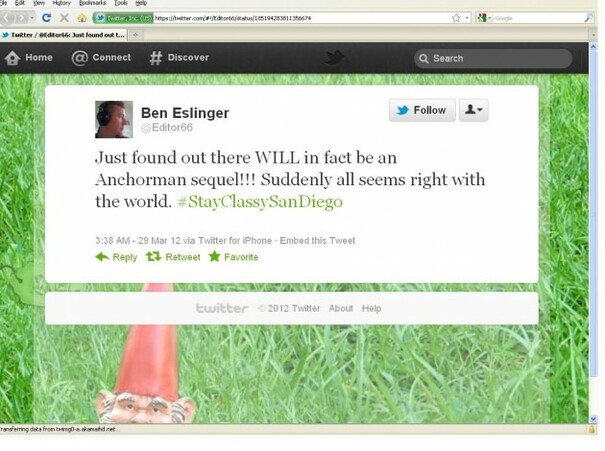Click the vertical scrollbar down arrow

point(593,419)
